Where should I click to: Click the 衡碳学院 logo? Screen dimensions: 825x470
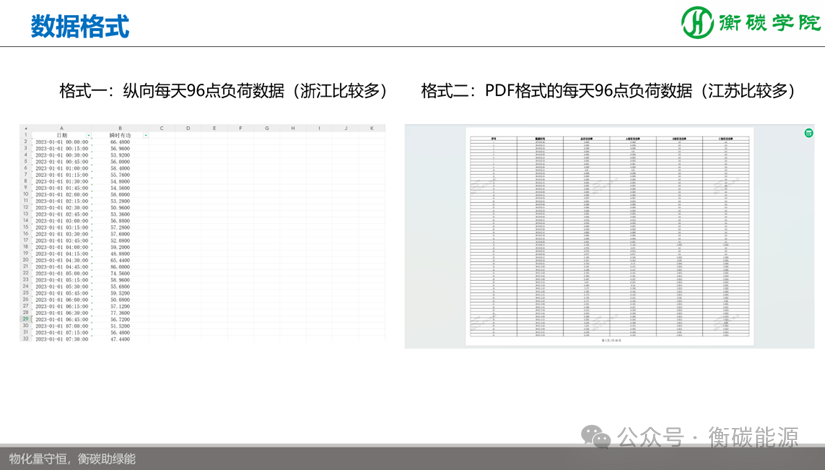click(751, 23)
